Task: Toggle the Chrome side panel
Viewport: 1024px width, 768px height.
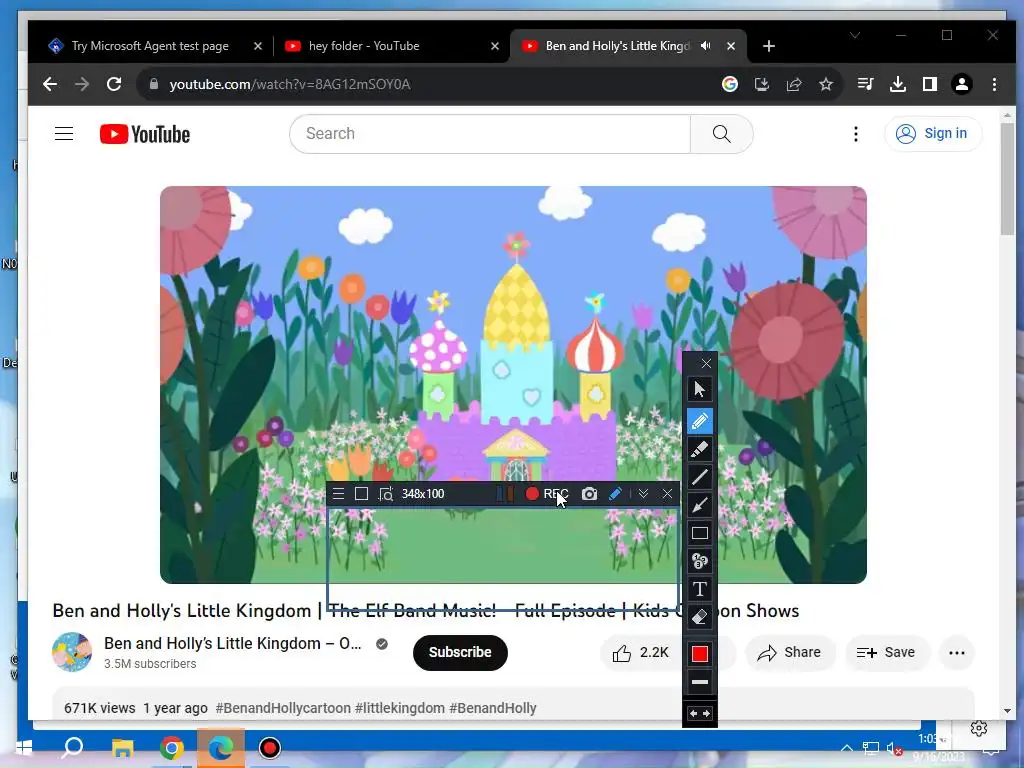Action: point(930,84)
